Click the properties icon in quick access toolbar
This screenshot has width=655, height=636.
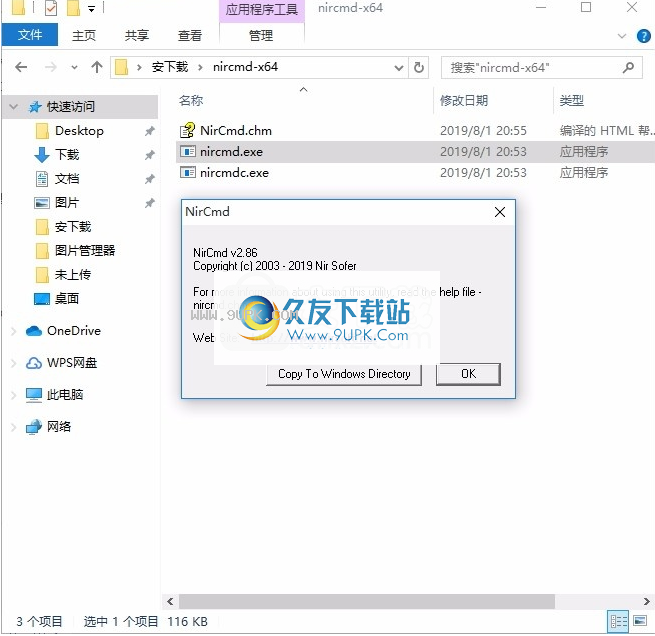51,8
